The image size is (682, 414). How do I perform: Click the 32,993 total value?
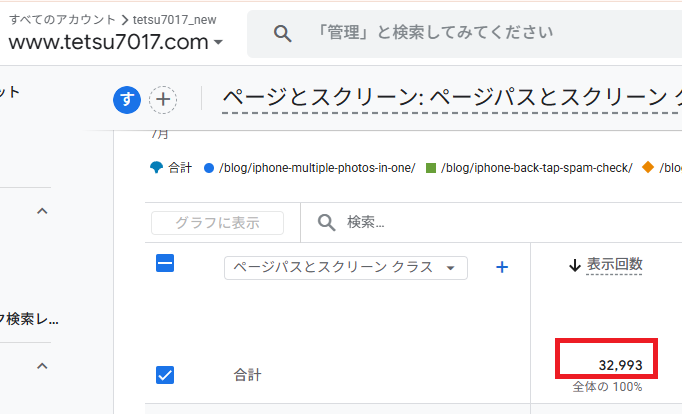pyautogui.click(x=620, y=365)
